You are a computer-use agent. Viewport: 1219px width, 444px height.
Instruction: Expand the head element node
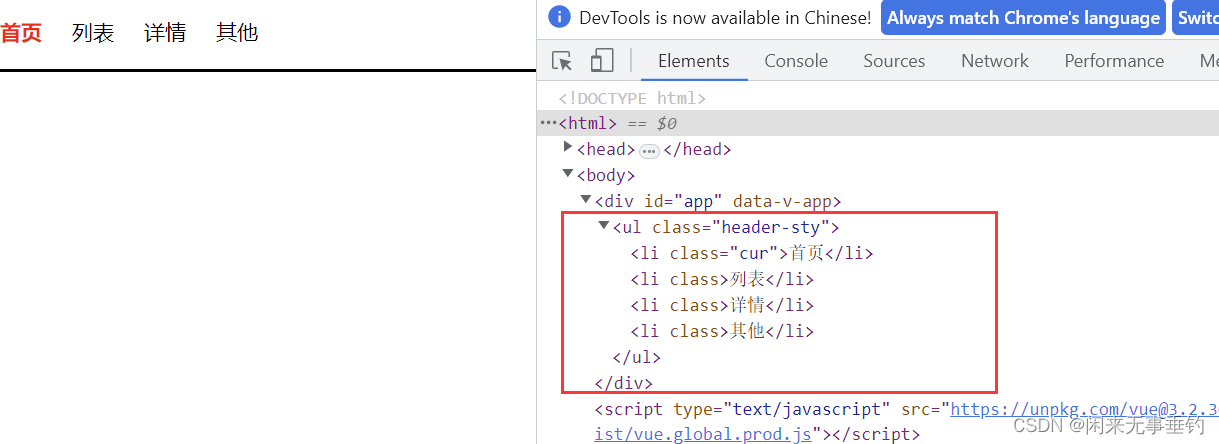[568, 148]
